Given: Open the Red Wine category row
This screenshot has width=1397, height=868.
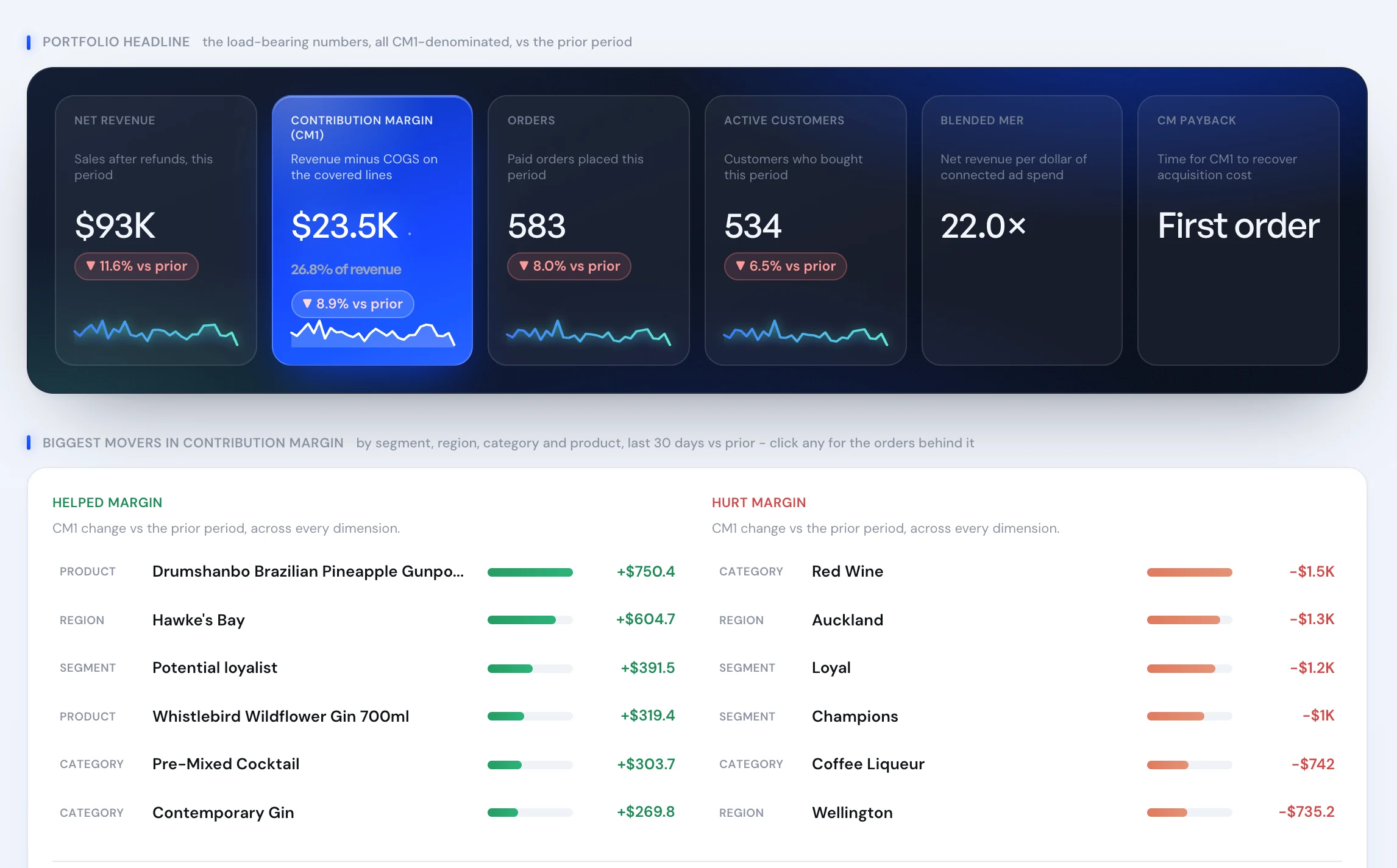Looking at the screenshot, I should pyautogui.click(x=1027, y=572).
